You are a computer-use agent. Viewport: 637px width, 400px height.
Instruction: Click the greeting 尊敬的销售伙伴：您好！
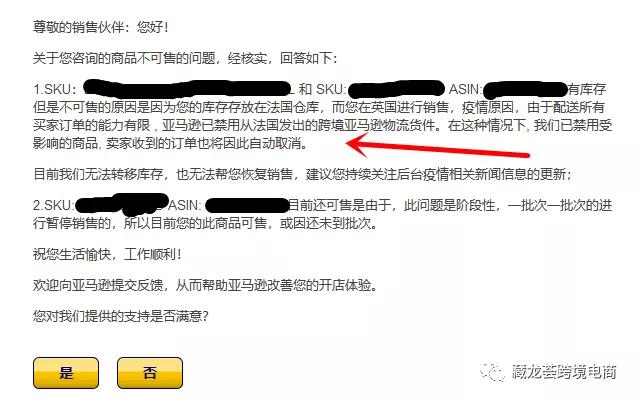101,27
